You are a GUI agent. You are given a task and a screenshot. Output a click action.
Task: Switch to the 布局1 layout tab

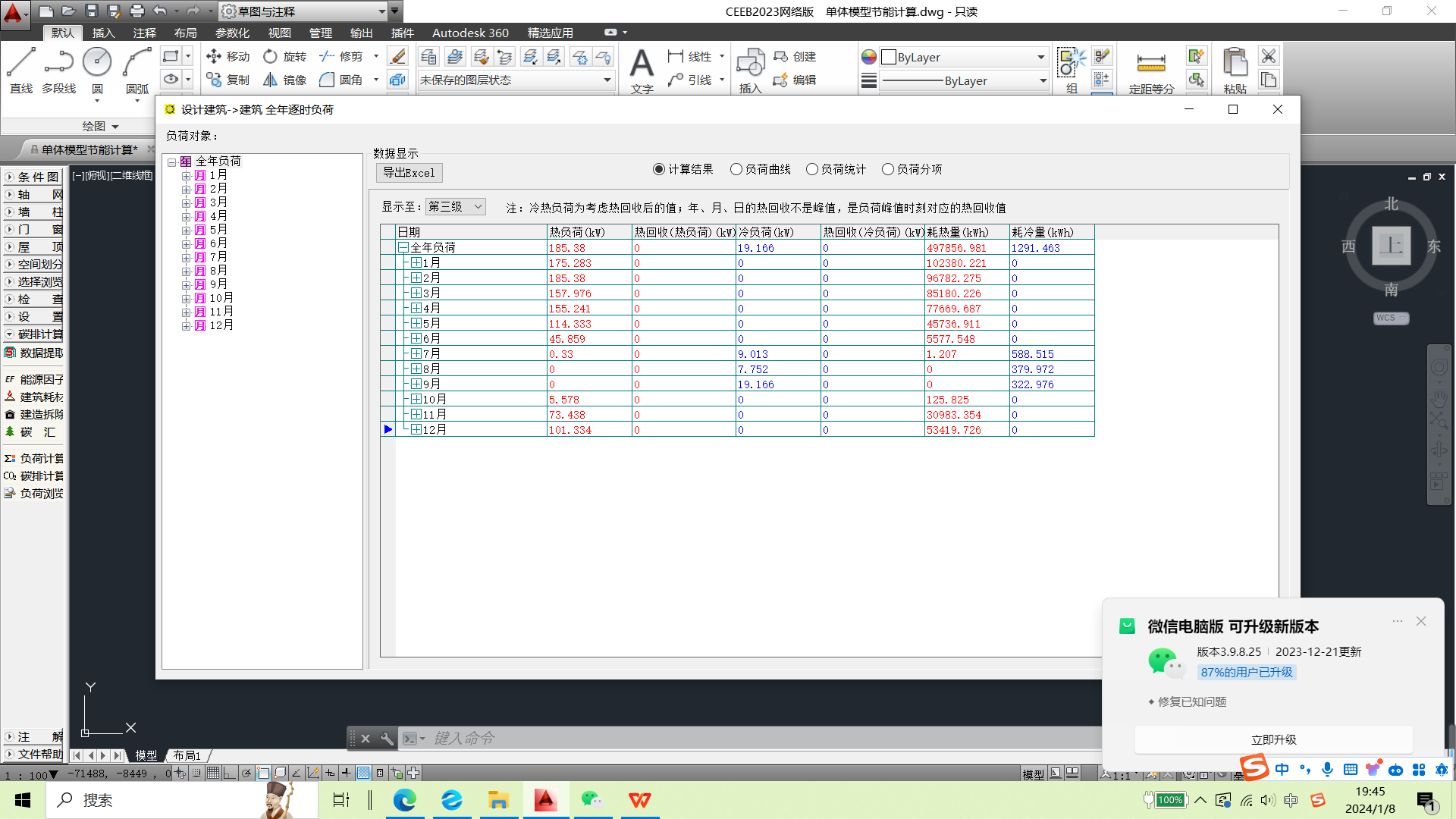click(x=187, y=756)
